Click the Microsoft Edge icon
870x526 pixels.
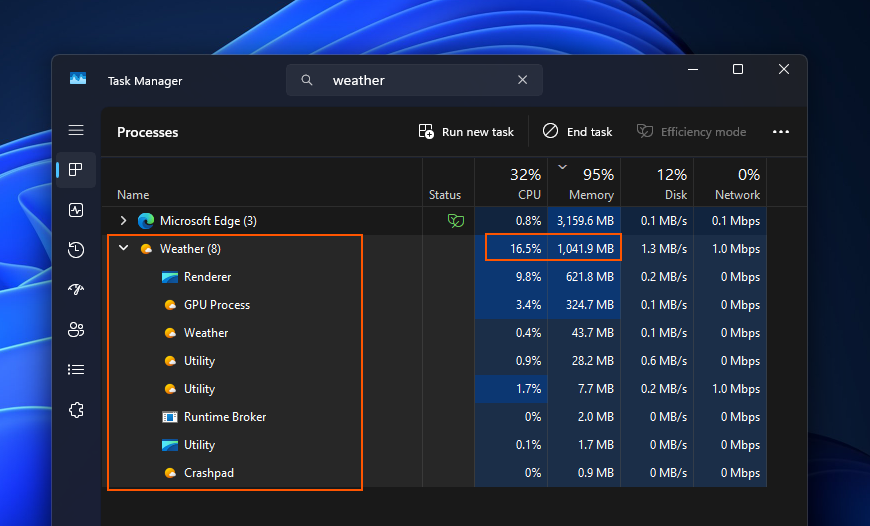(146, 221)
